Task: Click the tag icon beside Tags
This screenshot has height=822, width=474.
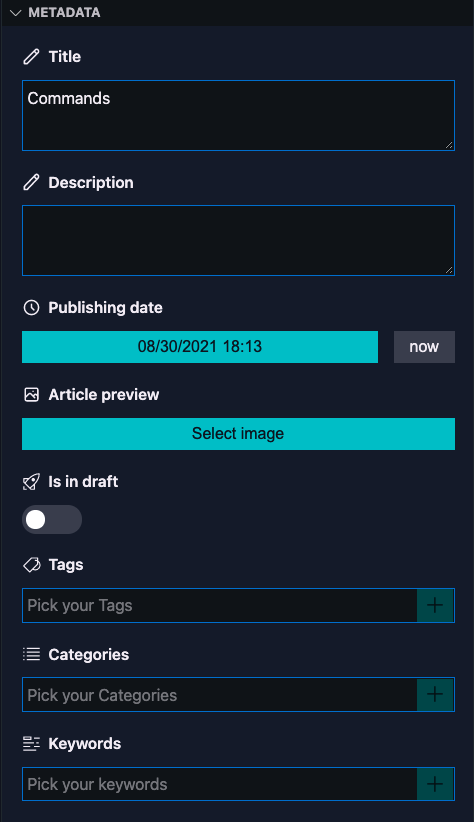Action: (x=31, y=565)
